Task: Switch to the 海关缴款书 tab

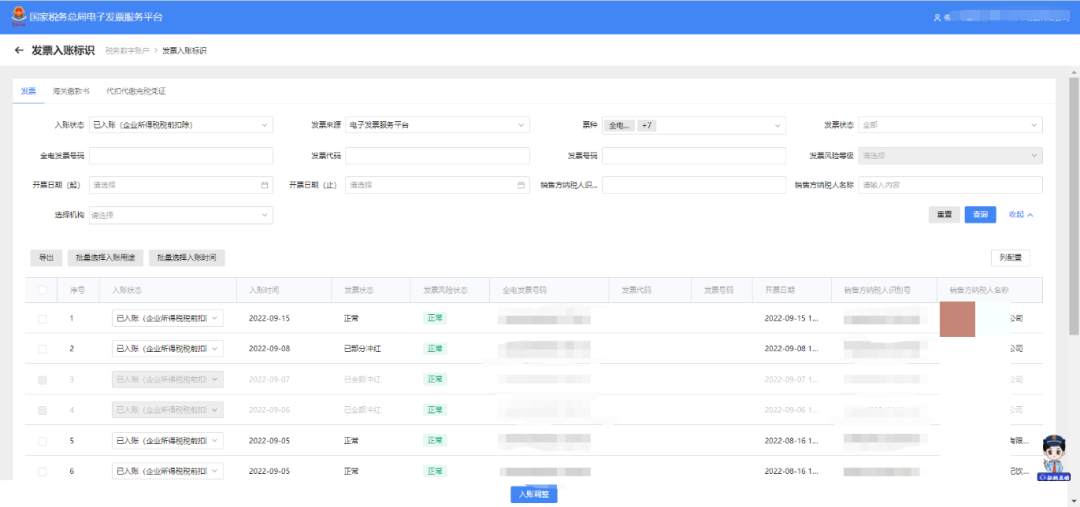Action: [71, 91]
